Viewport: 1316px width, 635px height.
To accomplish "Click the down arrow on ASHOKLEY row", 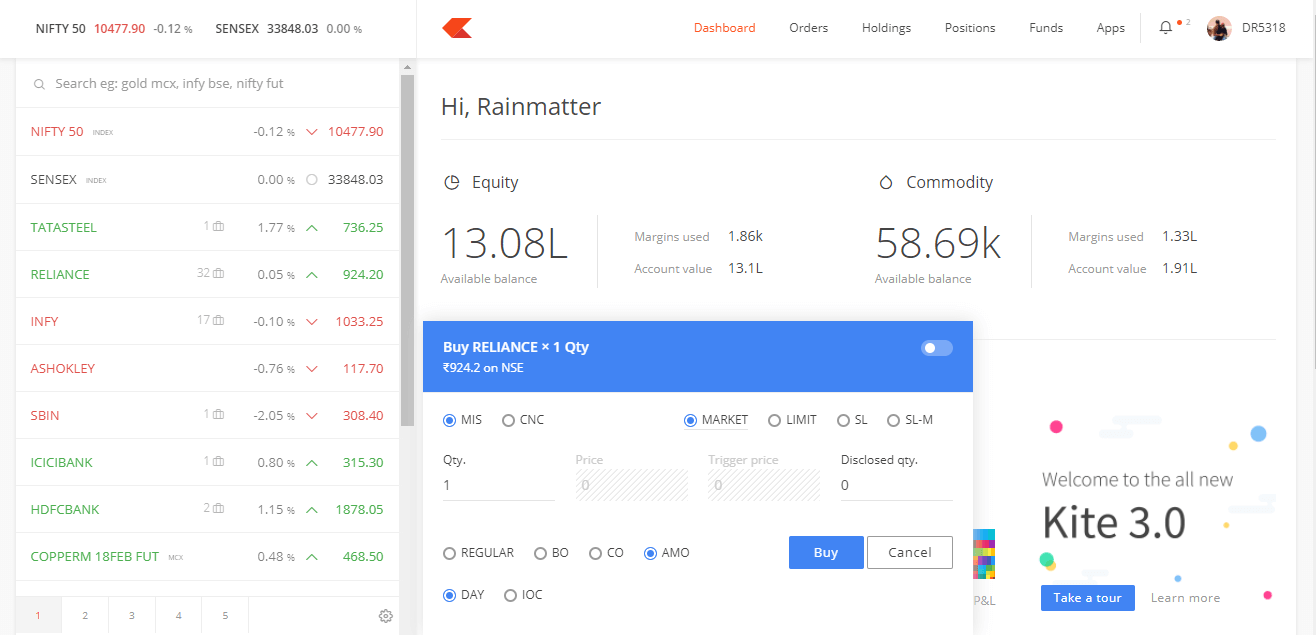I will click(312, 369).
